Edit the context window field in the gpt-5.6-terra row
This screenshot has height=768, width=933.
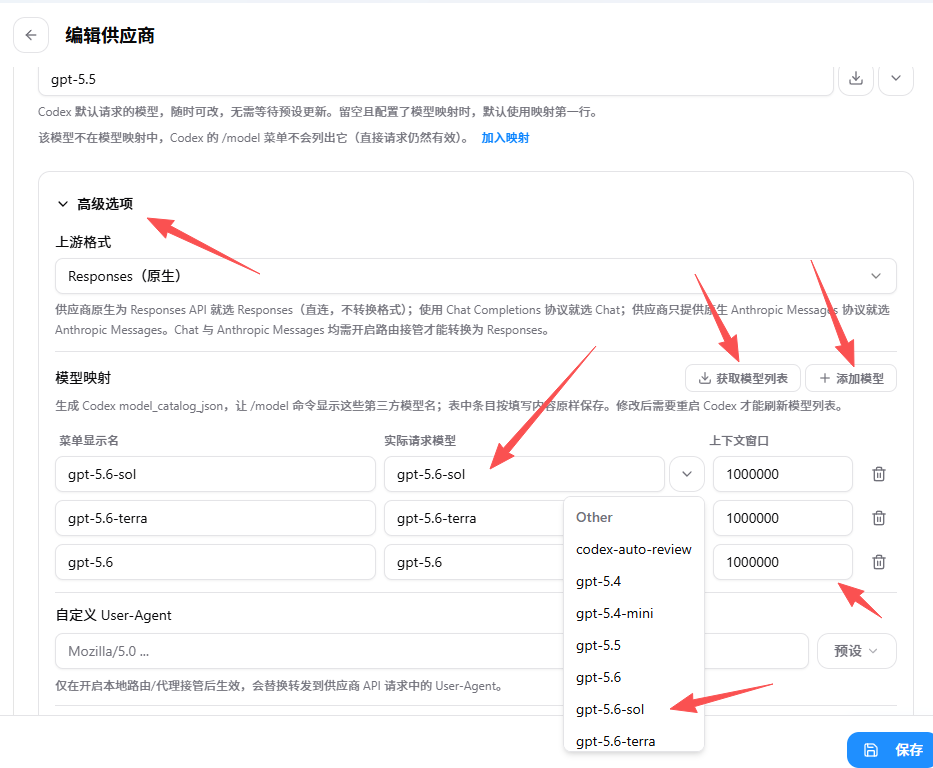782,518
